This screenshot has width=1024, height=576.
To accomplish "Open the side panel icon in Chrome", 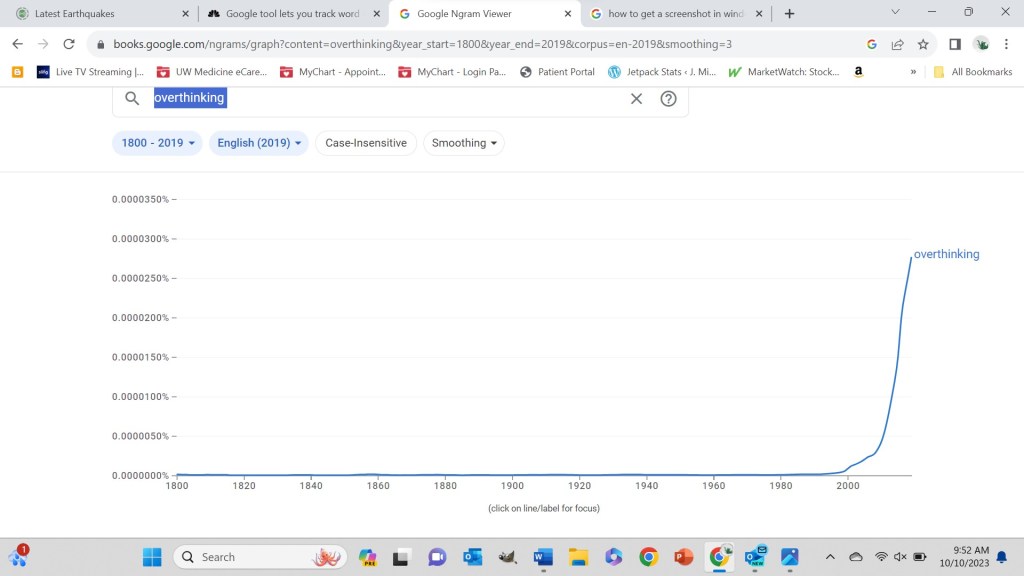I will pos(955,44).
